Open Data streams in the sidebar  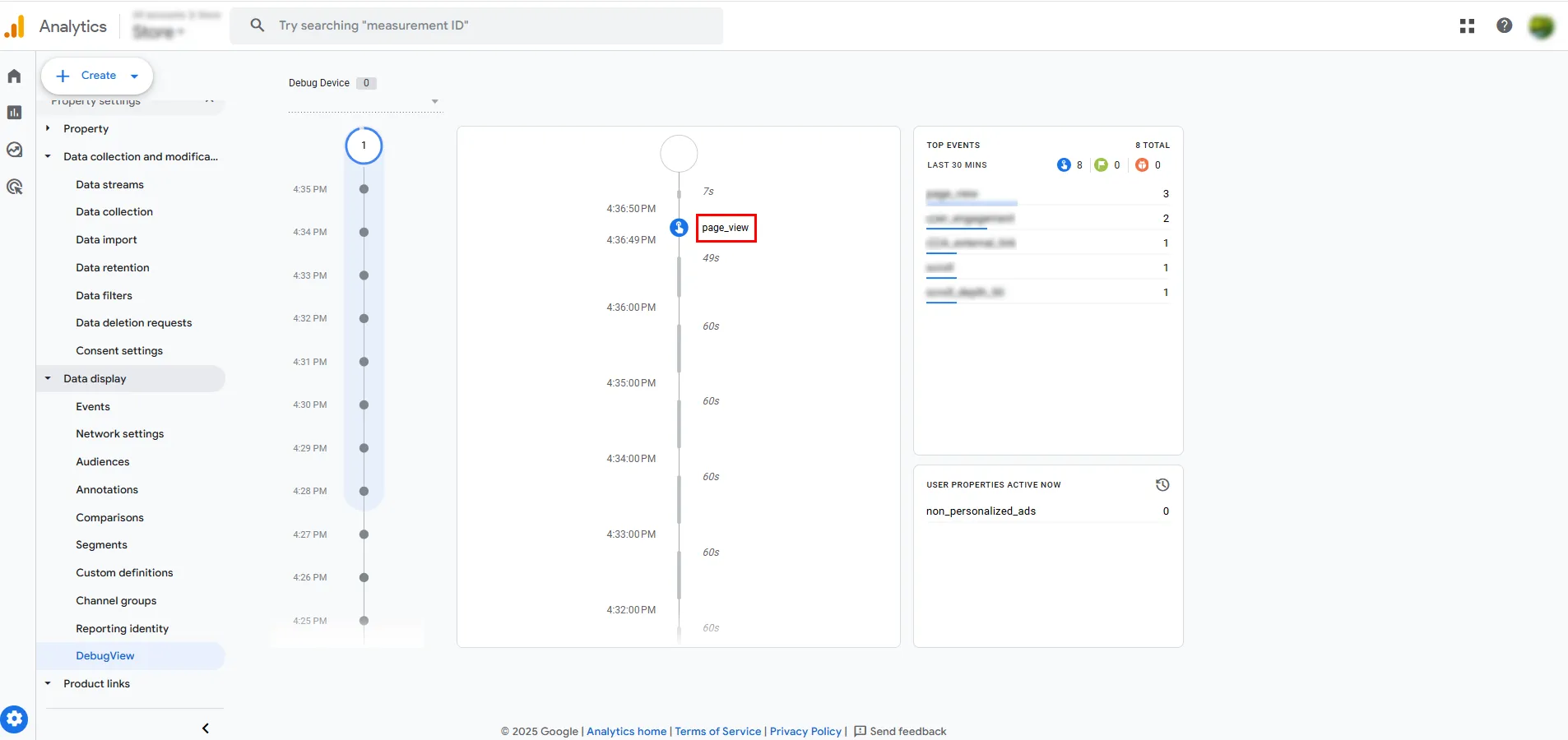(109, 185)
